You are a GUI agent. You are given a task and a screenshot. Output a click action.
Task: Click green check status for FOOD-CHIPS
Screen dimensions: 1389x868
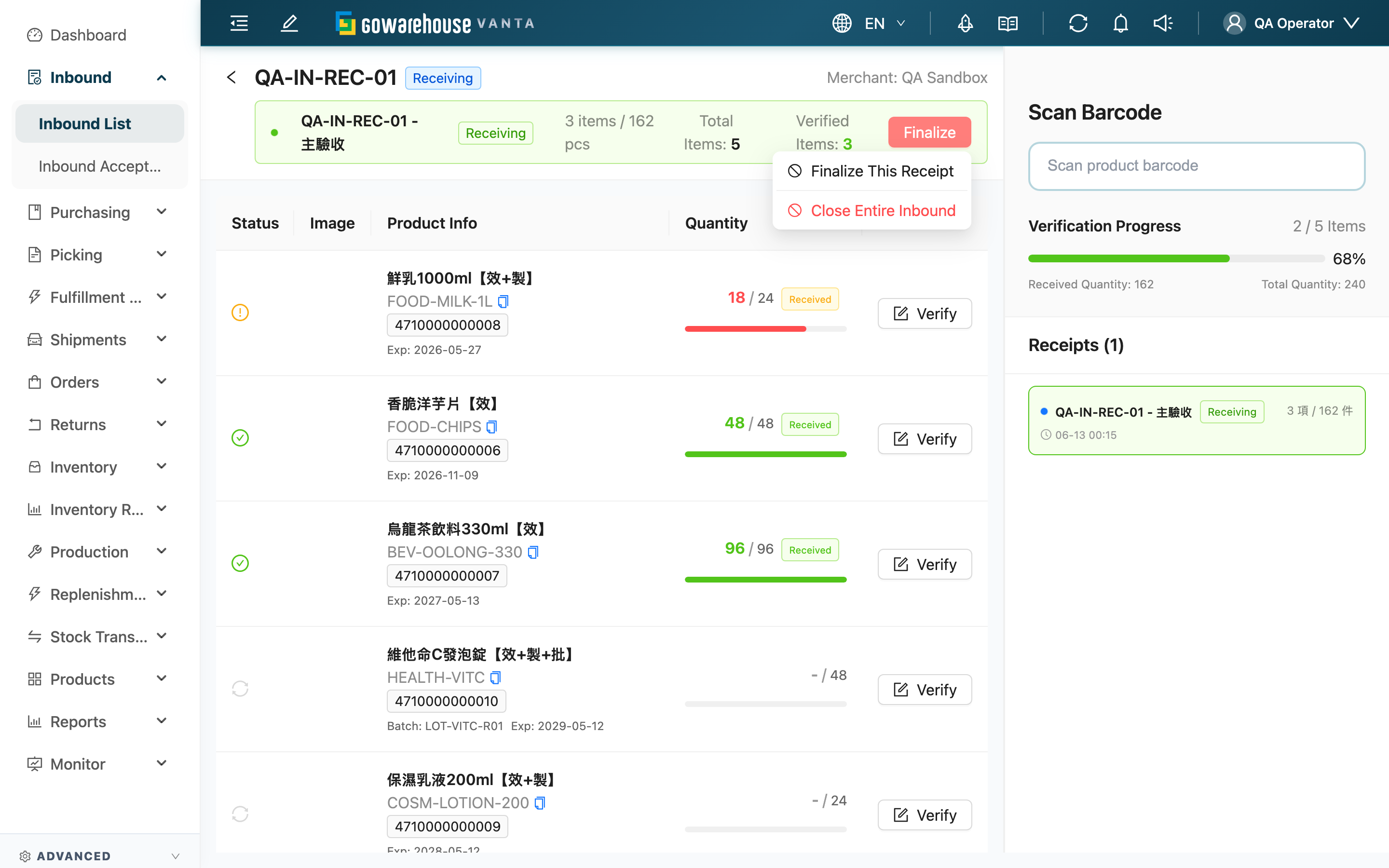coord(240,438)
